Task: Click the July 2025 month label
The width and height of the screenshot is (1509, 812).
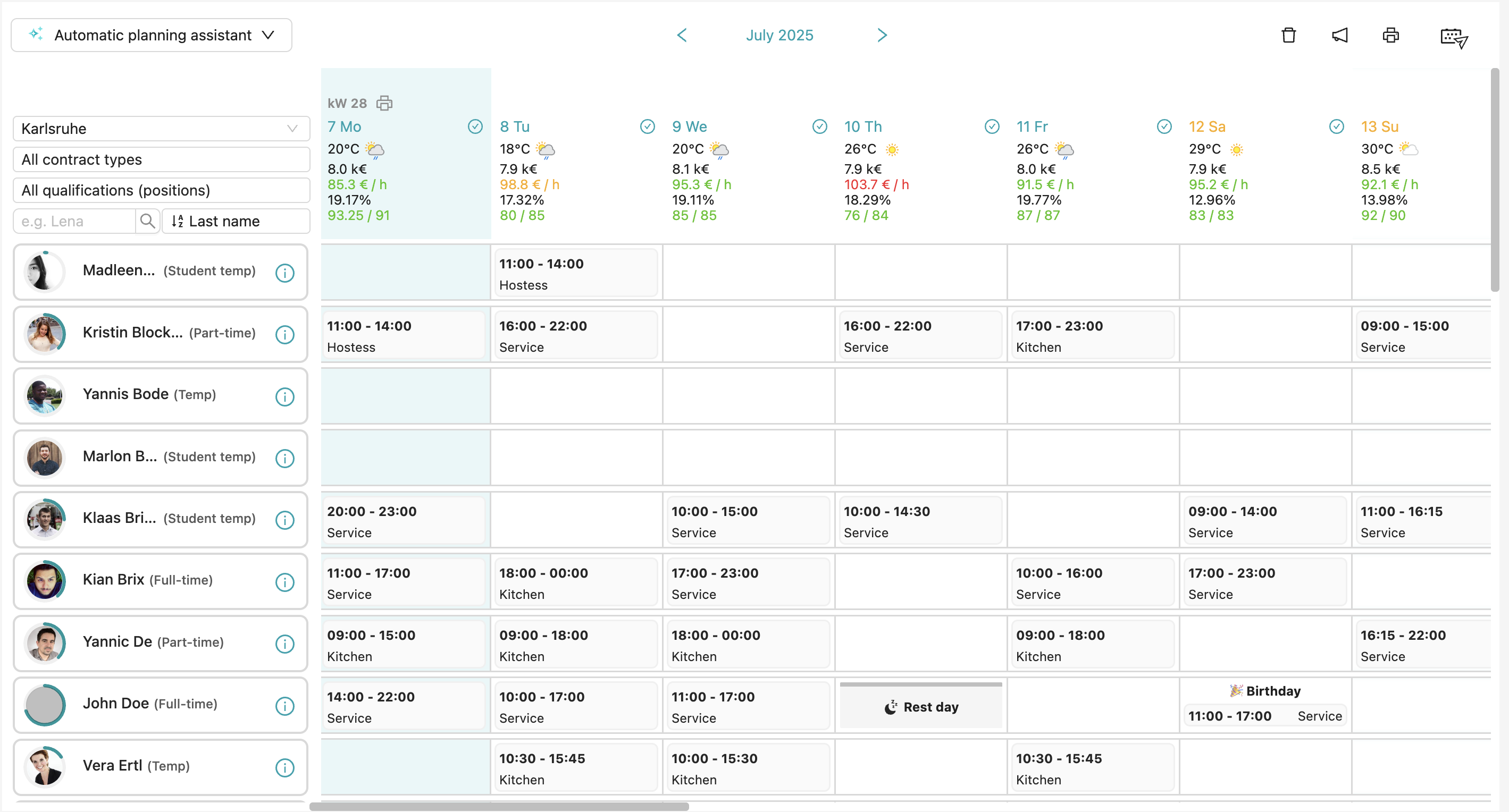Action: (x=779, y=35)
